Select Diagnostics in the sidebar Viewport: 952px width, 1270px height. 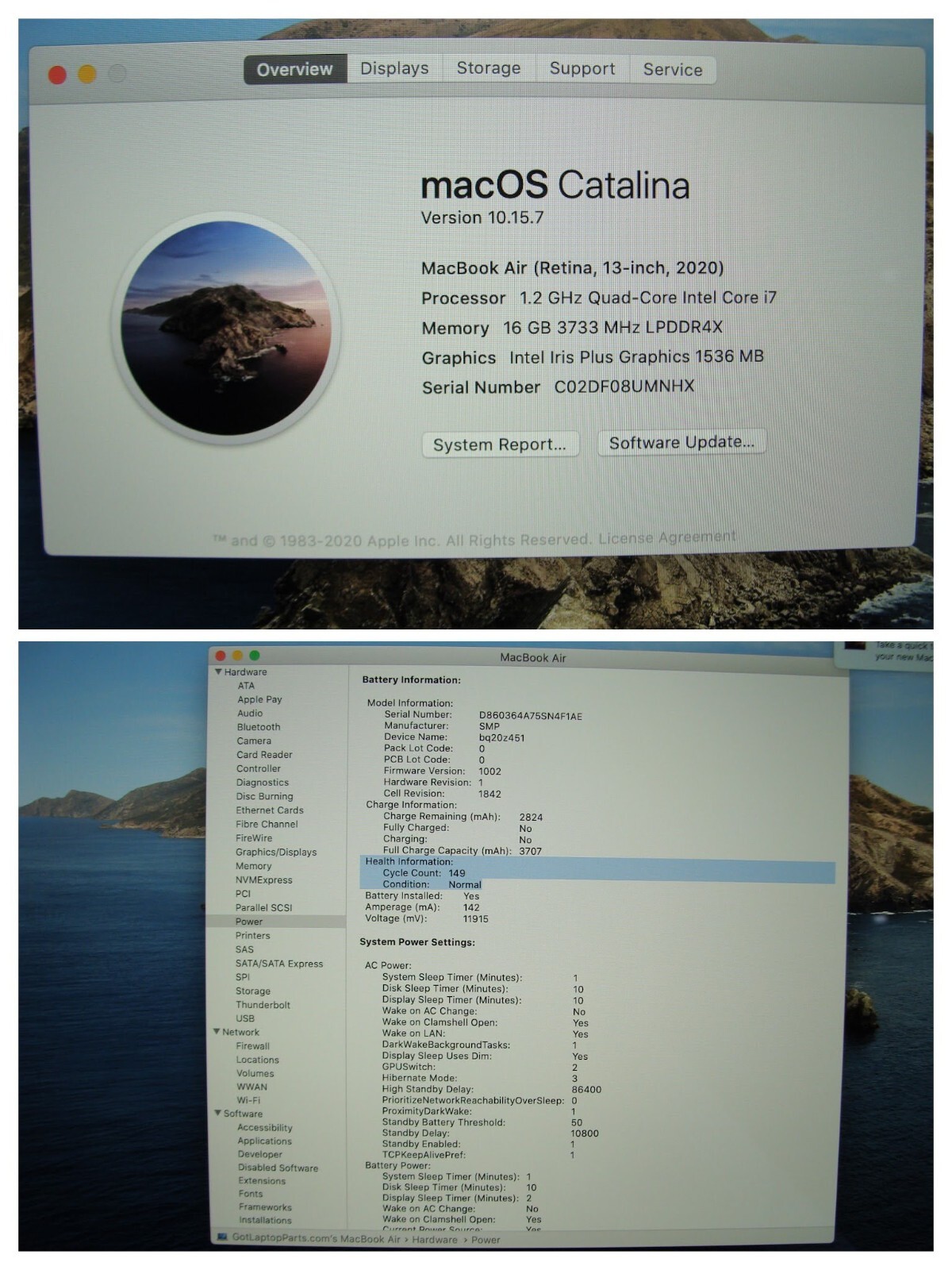[263, 783]
